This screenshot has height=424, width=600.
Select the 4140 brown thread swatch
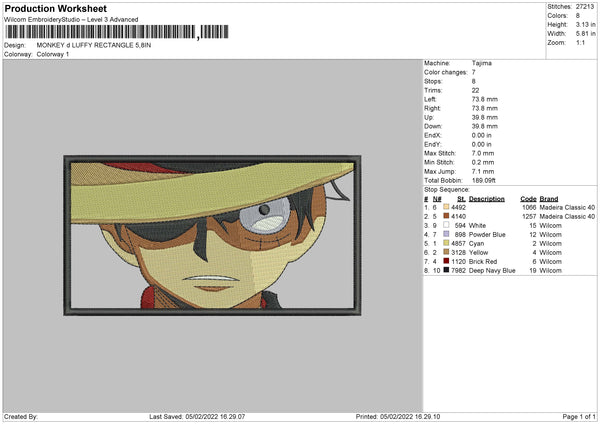pos(446,216)
